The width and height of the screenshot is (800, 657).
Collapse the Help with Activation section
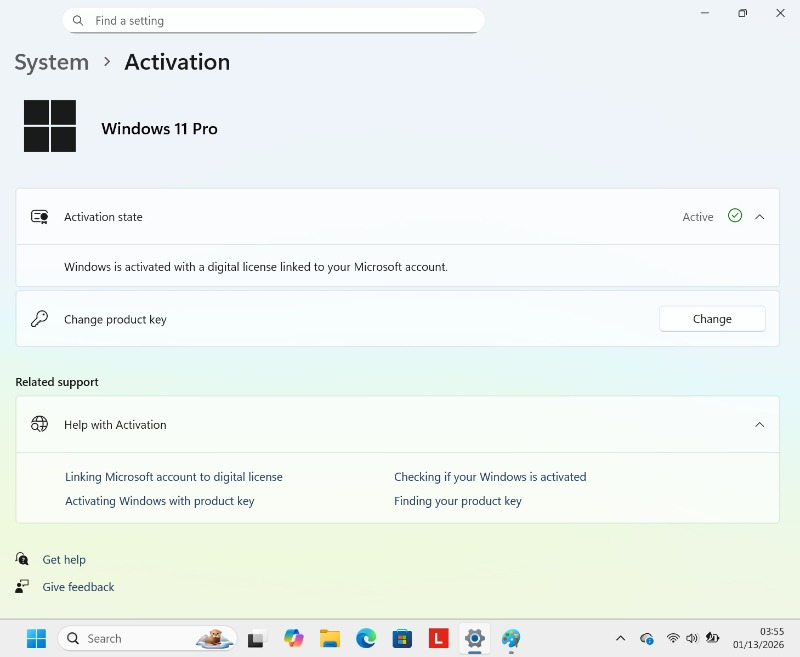pyautogui.click(x=759, y=425)
